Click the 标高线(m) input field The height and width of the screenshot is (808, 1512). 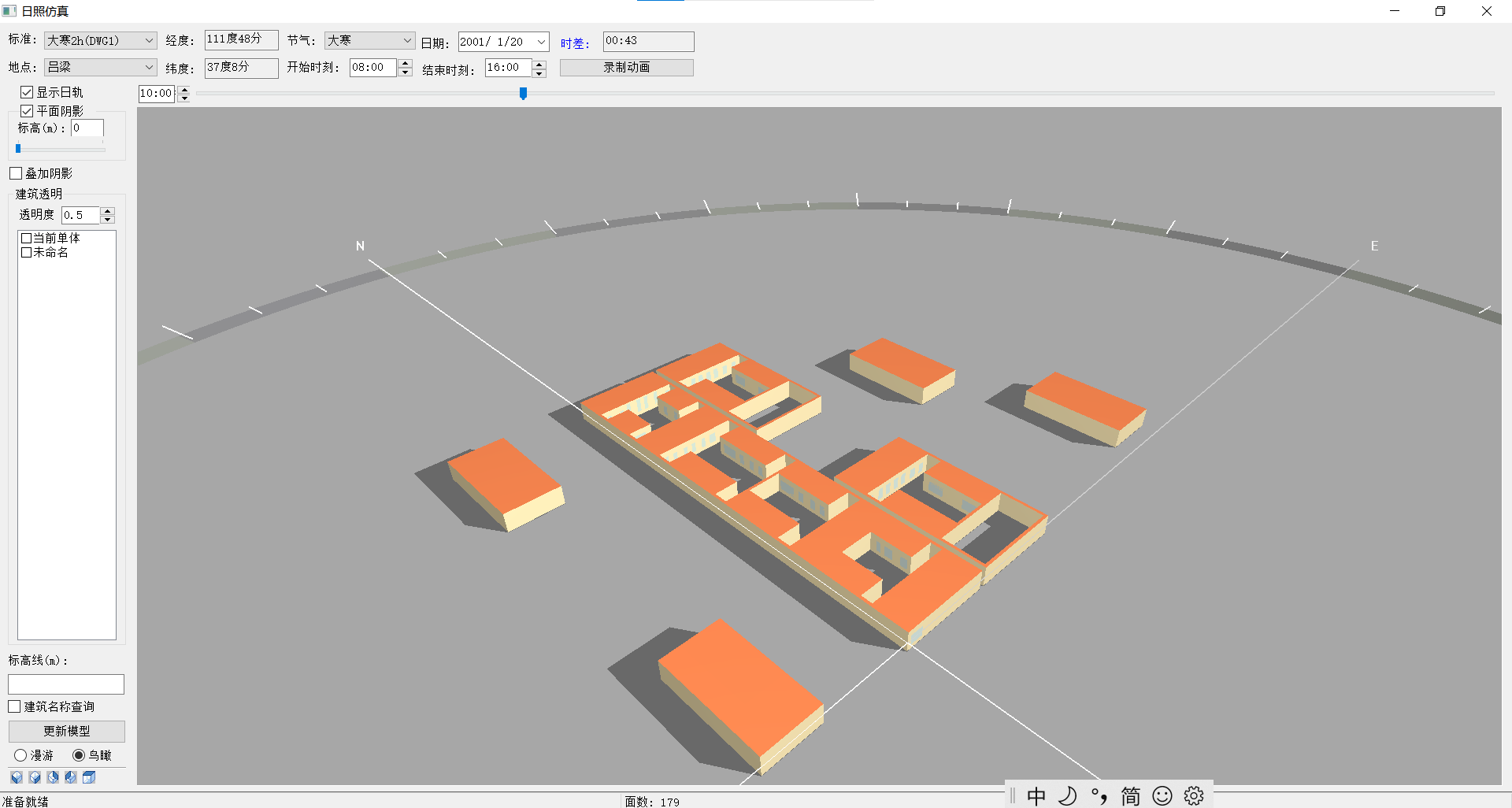point(66,684)
